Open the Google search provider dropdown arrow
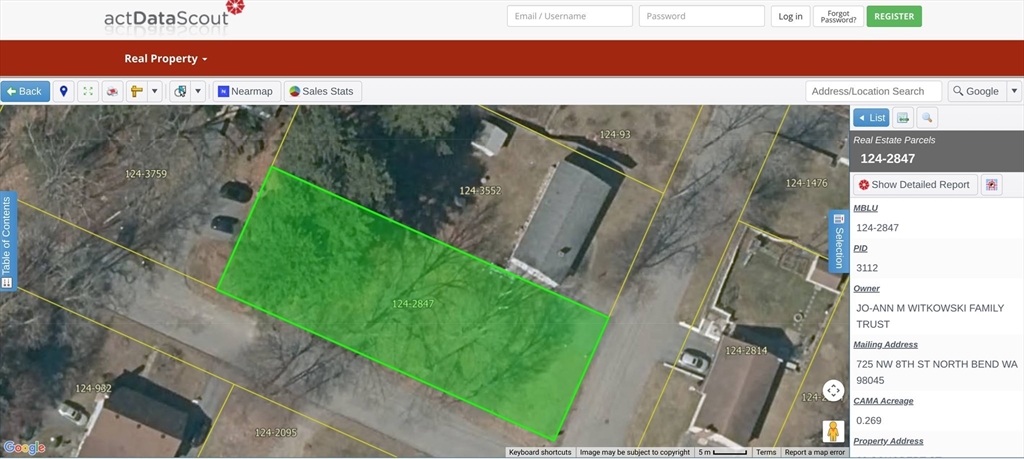This screenshot has width=1024, height=459. coord(1014,91)
